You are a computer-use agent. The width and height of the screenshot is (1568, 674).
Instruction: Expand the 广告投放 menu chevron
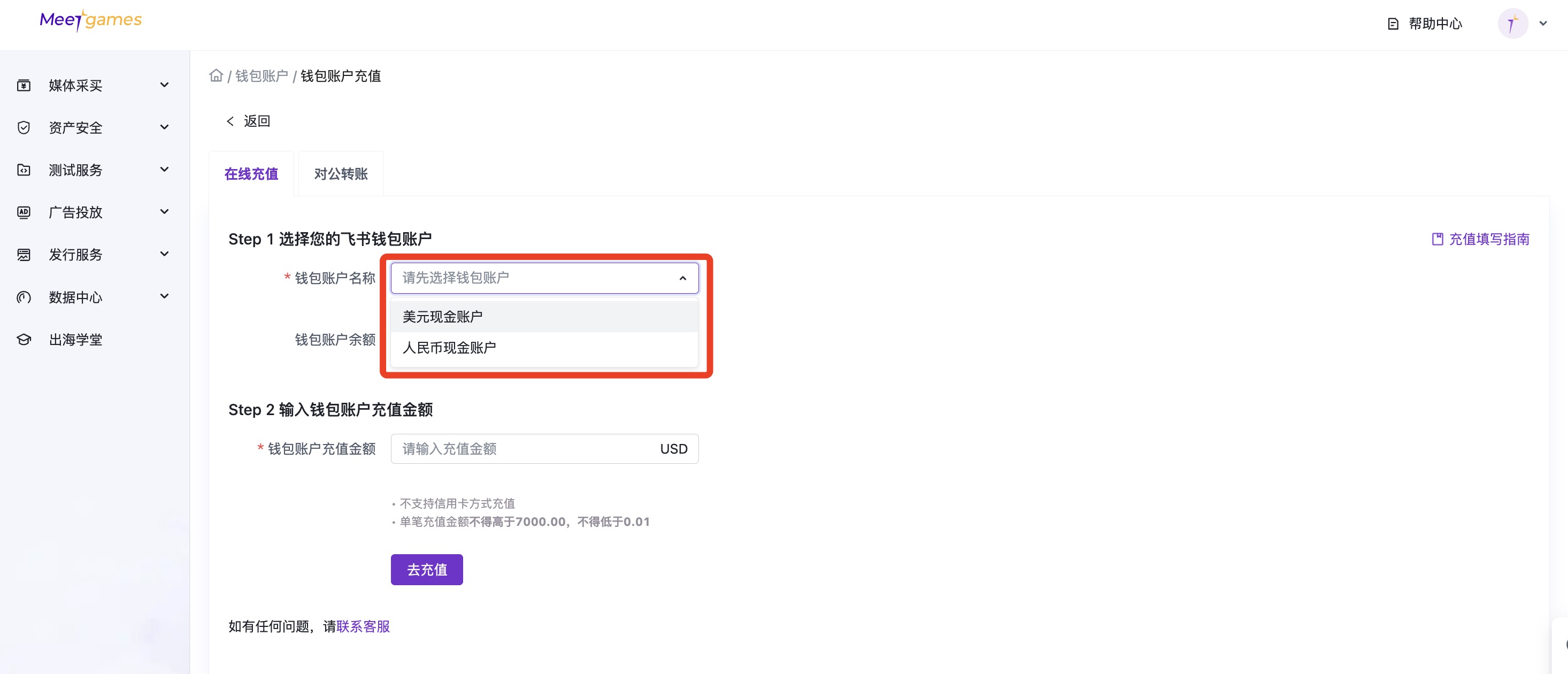click(x=164, y=212)
